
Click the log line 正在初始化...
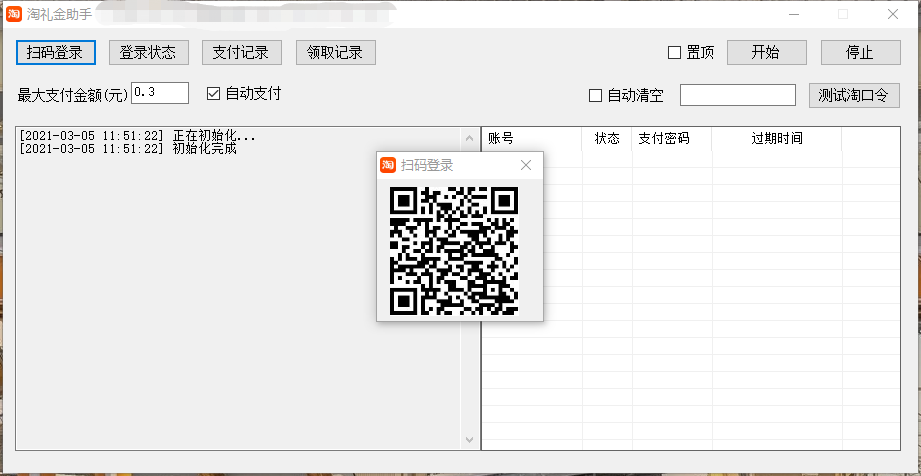(x=137, y=136)
